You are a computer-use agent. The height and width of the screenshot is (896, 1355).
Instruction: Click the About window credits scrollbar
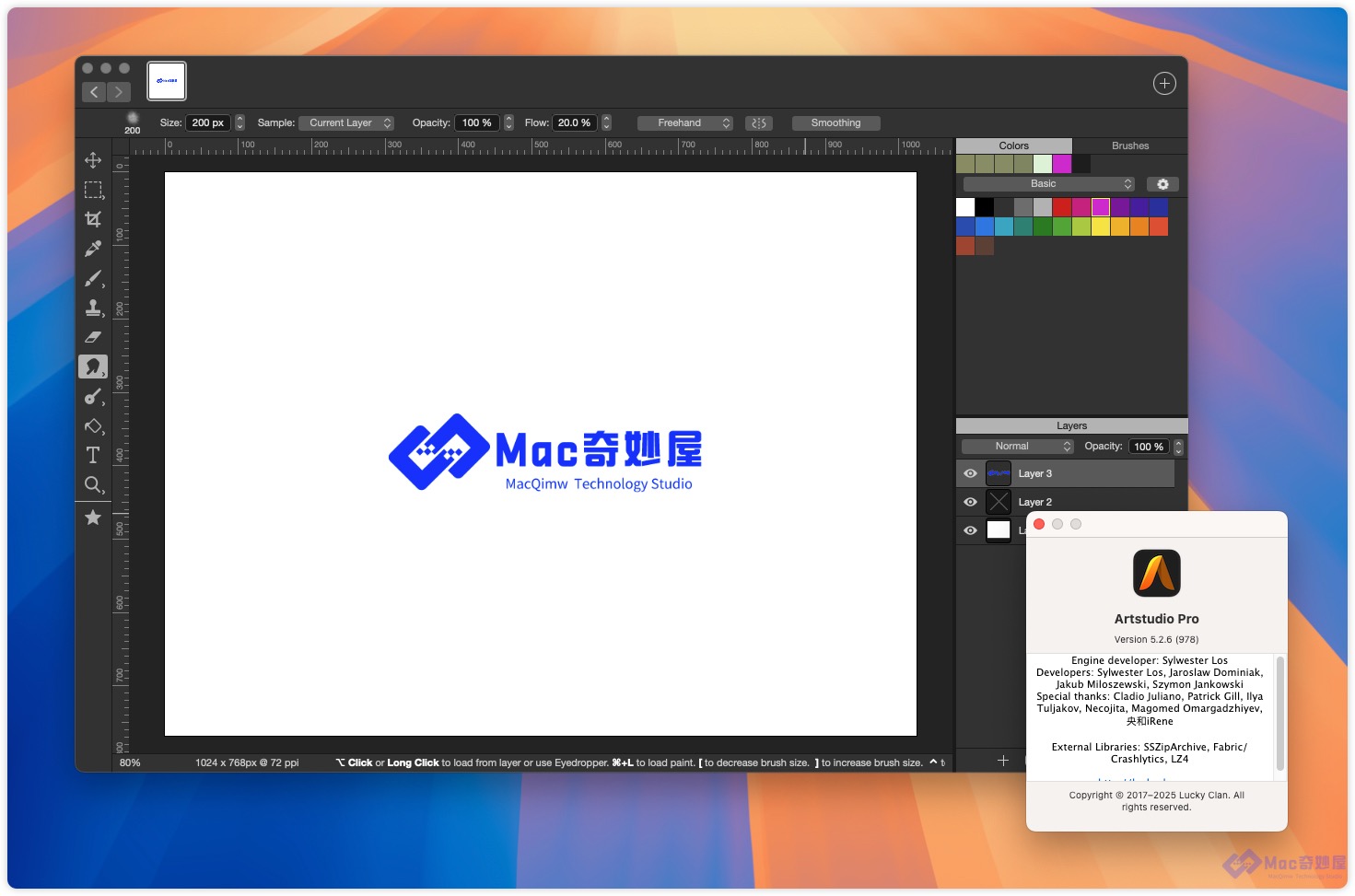(x=1279, y=714)
